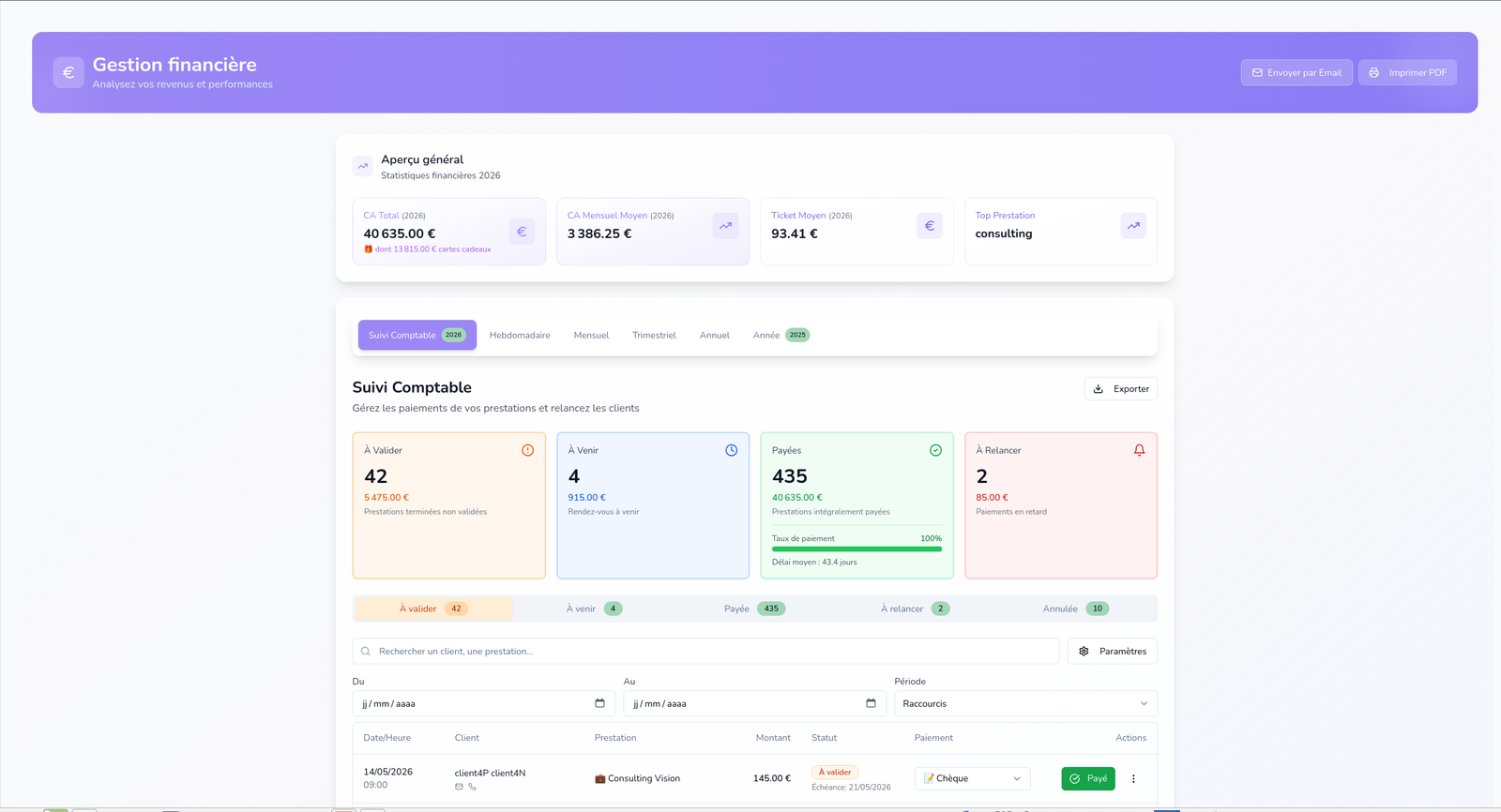Image resolution: width=1501 pixels, height=812 pixels.
Task: Click the checkmark icon on Payées card
Action: (x=935, y=450)
